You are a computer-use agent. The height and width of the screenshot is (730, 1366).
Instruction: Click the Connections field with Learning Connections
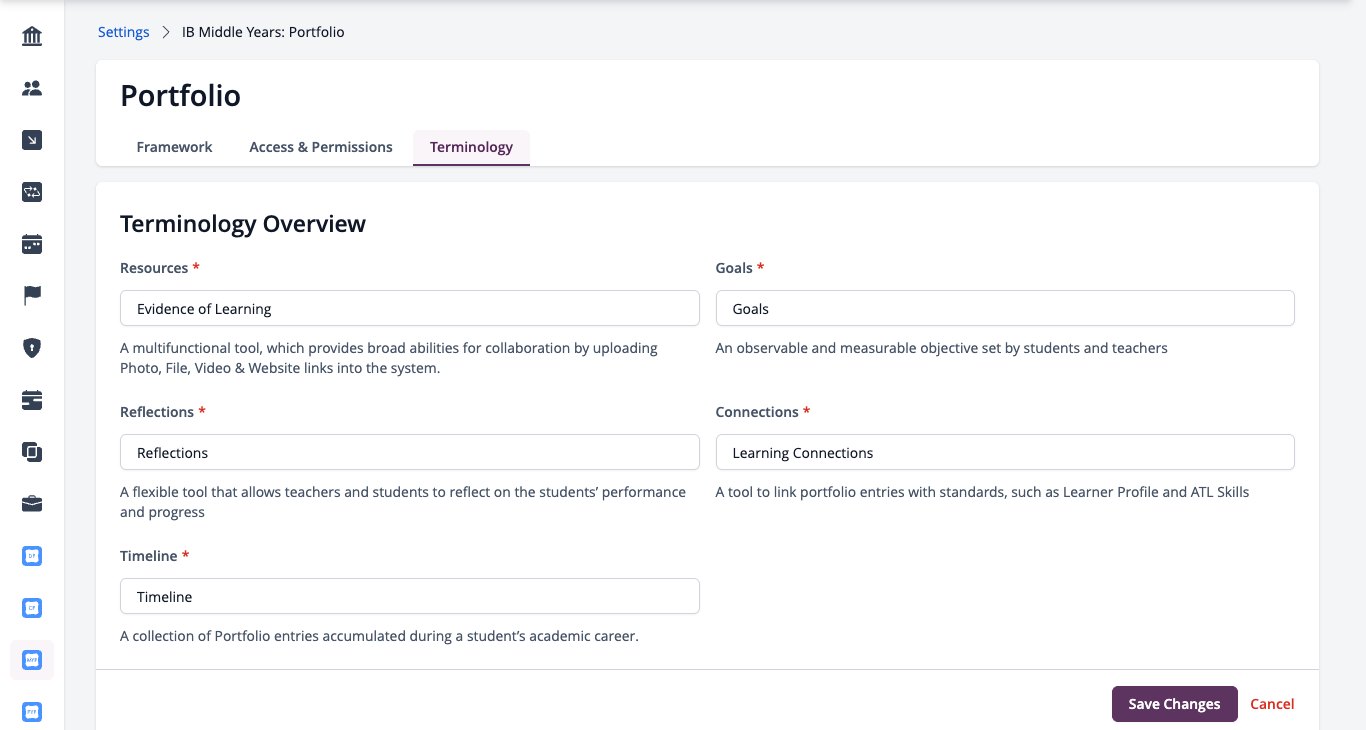point(1005,453)
